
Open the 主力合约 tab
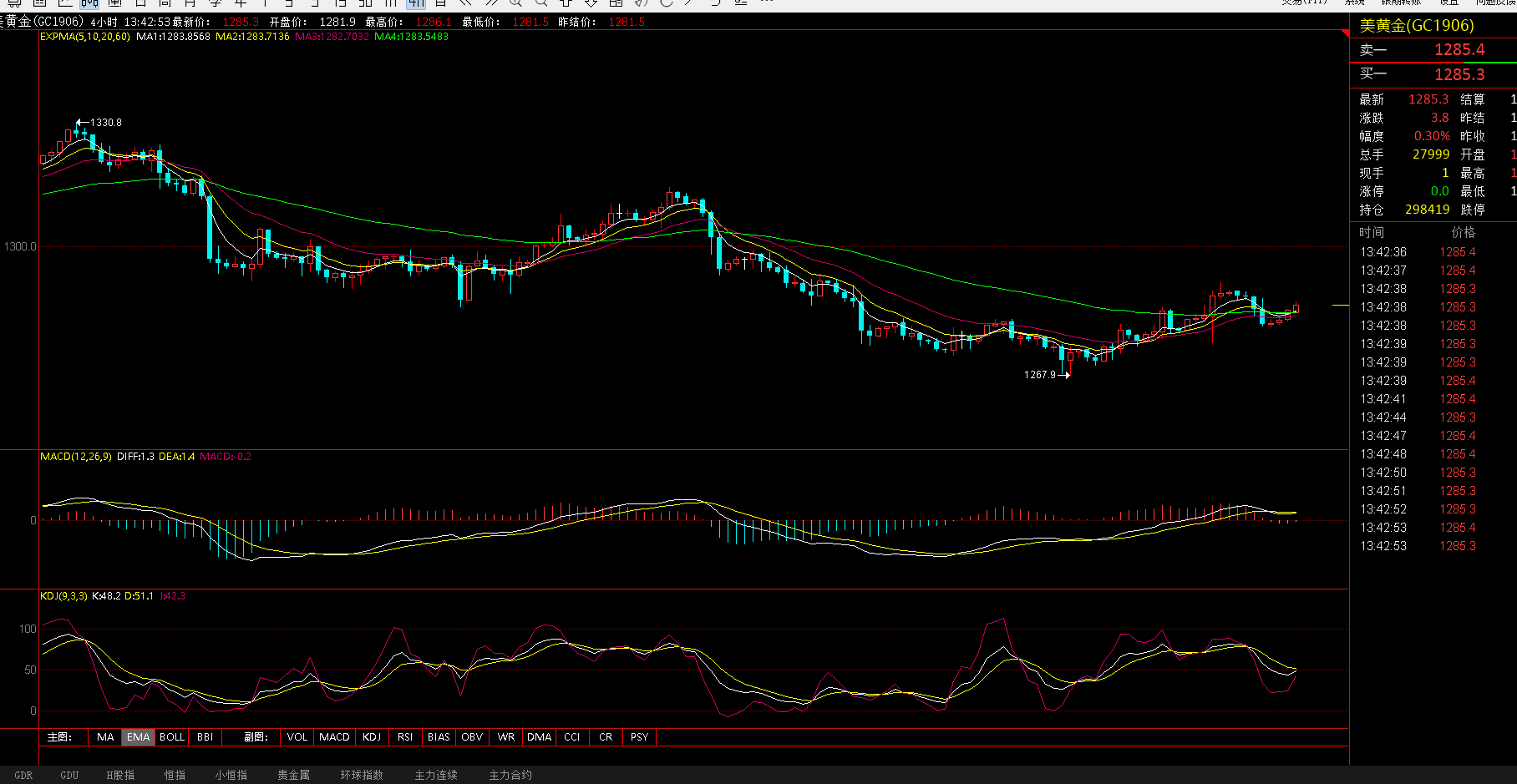click(x=510, y=775)
